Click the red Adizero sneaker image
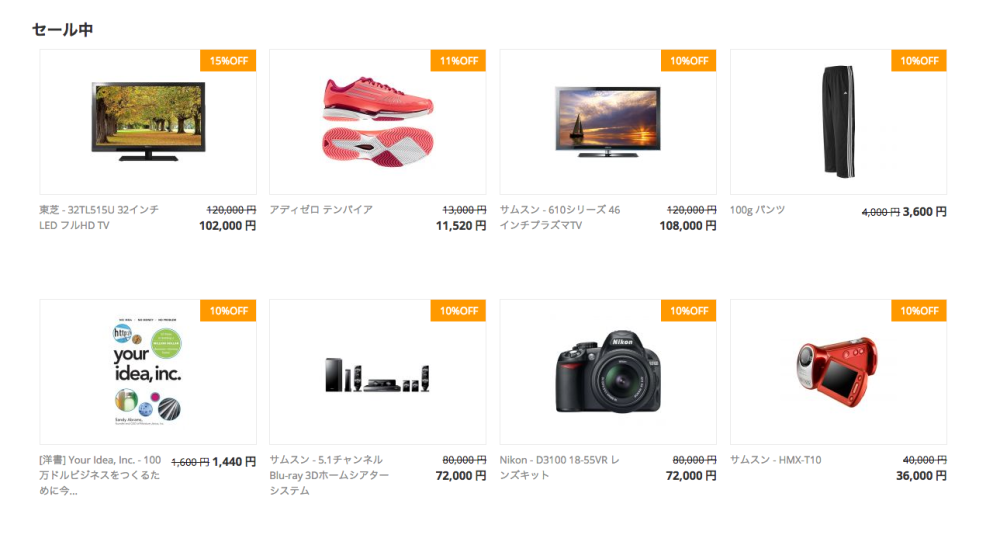The height and width of the screenshot is (535, 1000). [x=378, y=121]
